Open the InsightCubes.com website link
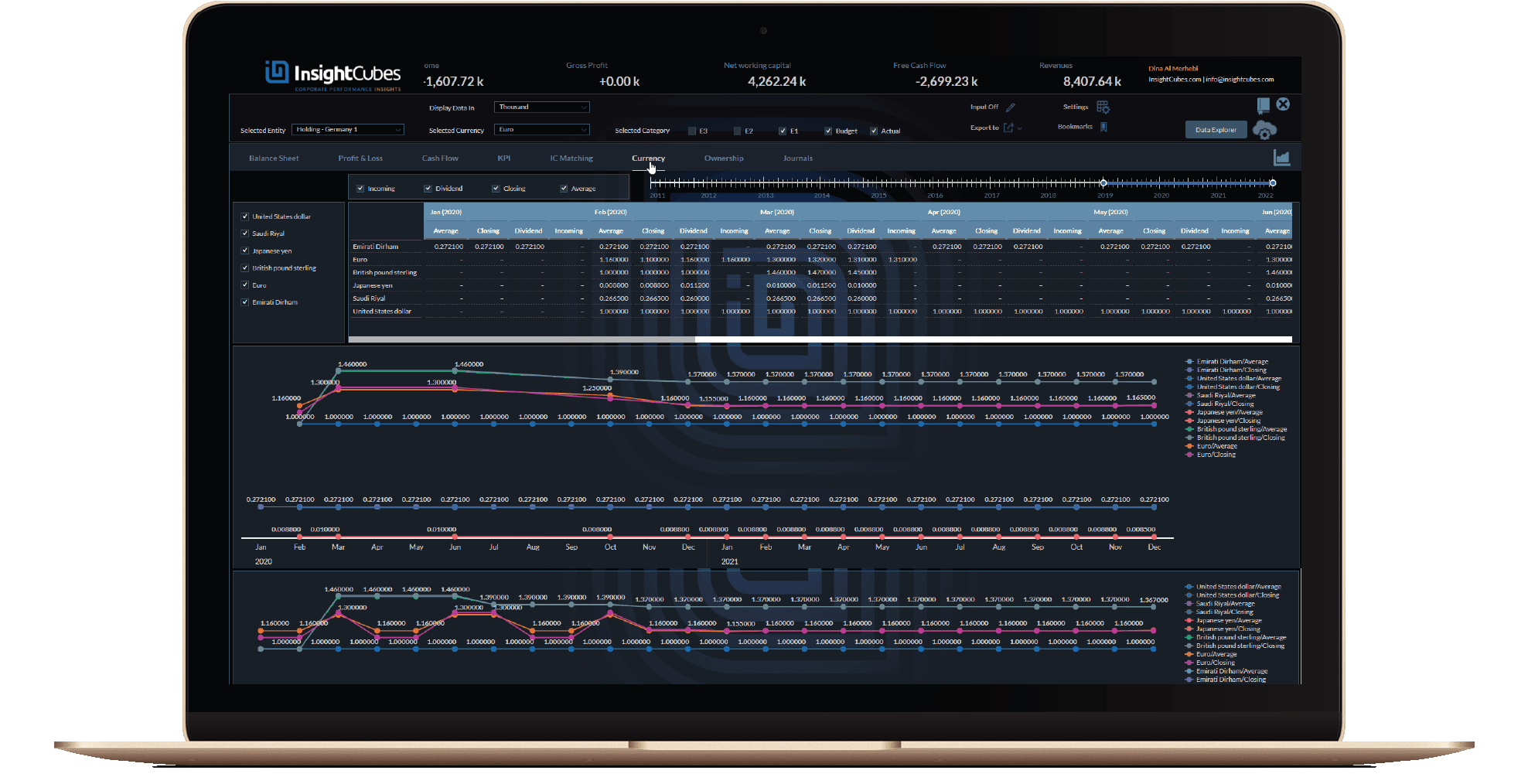This screenshot has height=784, width=1528. point(1175,80)
